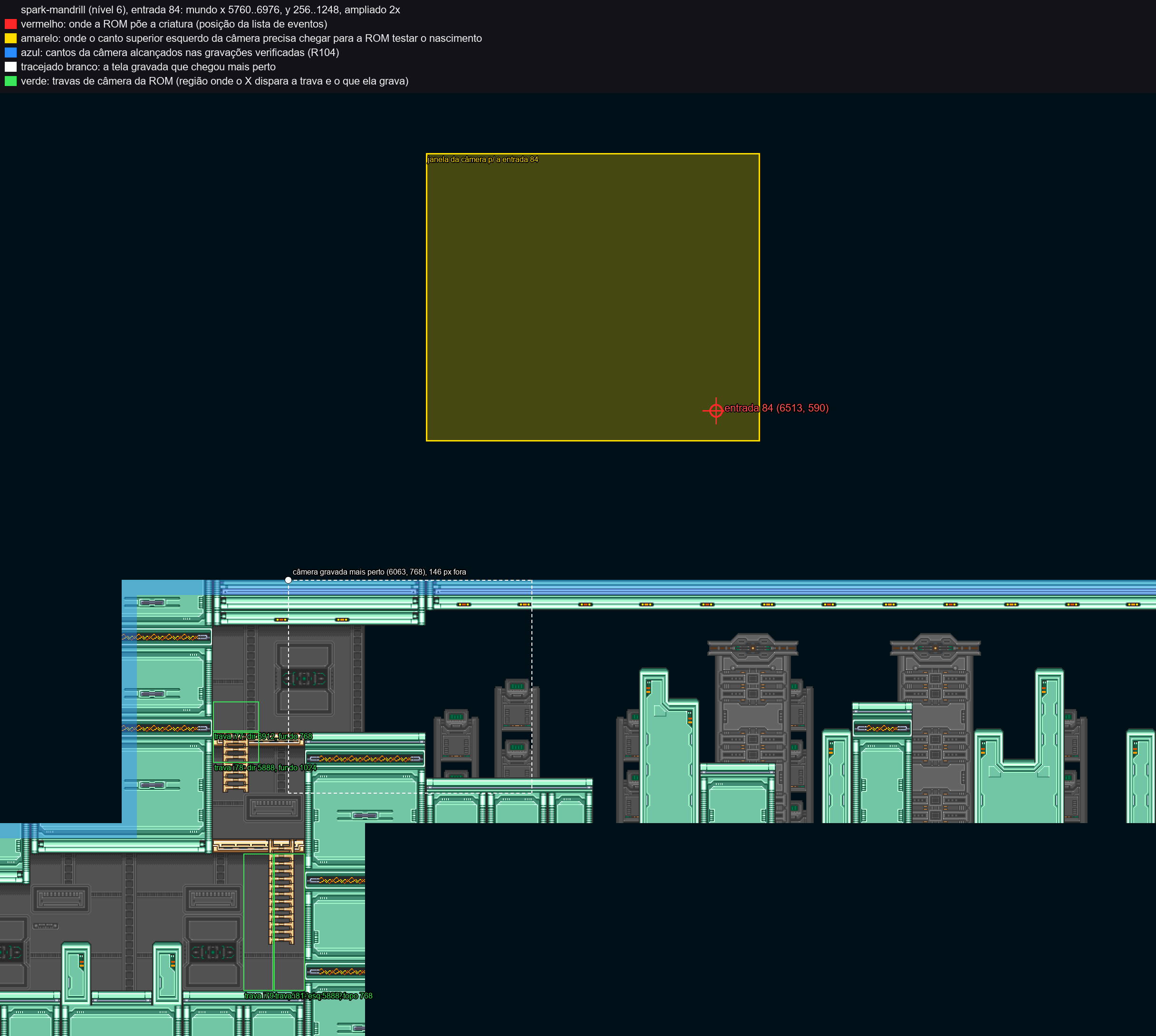This screenshot has height=1036, width=1156.
Task: Click the title line starting "spark-mandrill (nível 6)"
Action: click(x=210, y=10)
